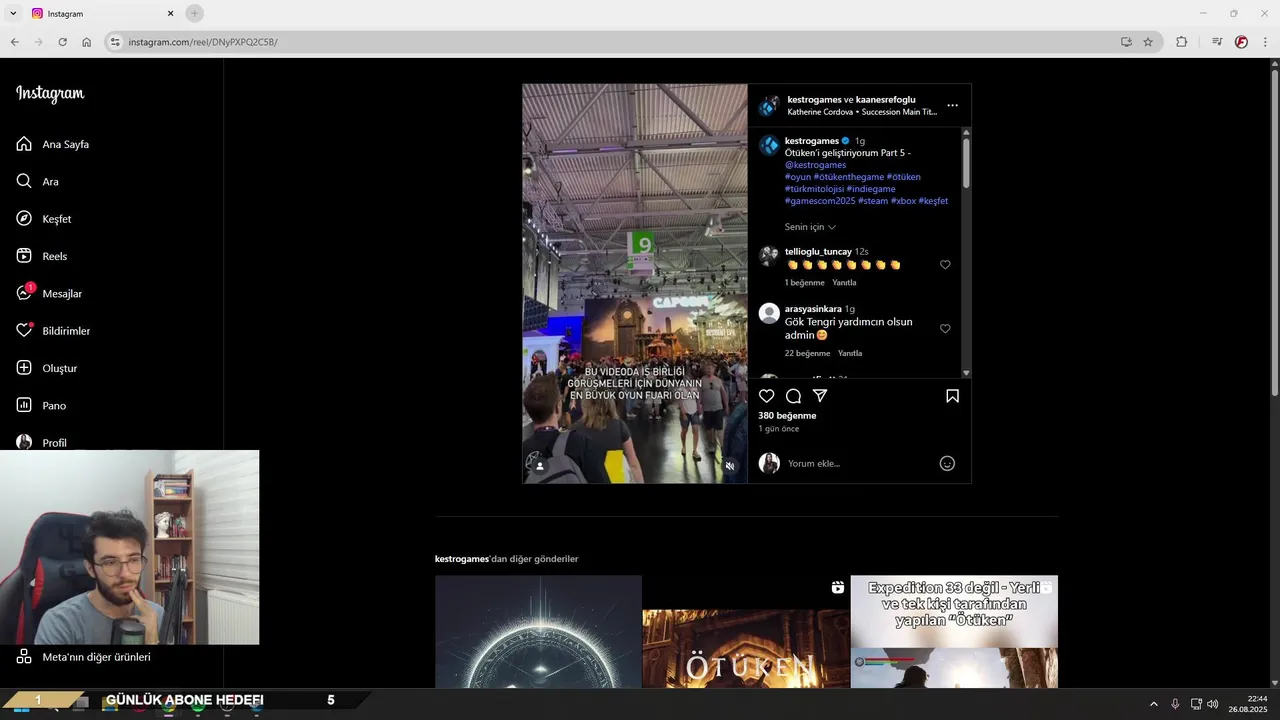Like arasyasinkara's comment

(945, 328)
